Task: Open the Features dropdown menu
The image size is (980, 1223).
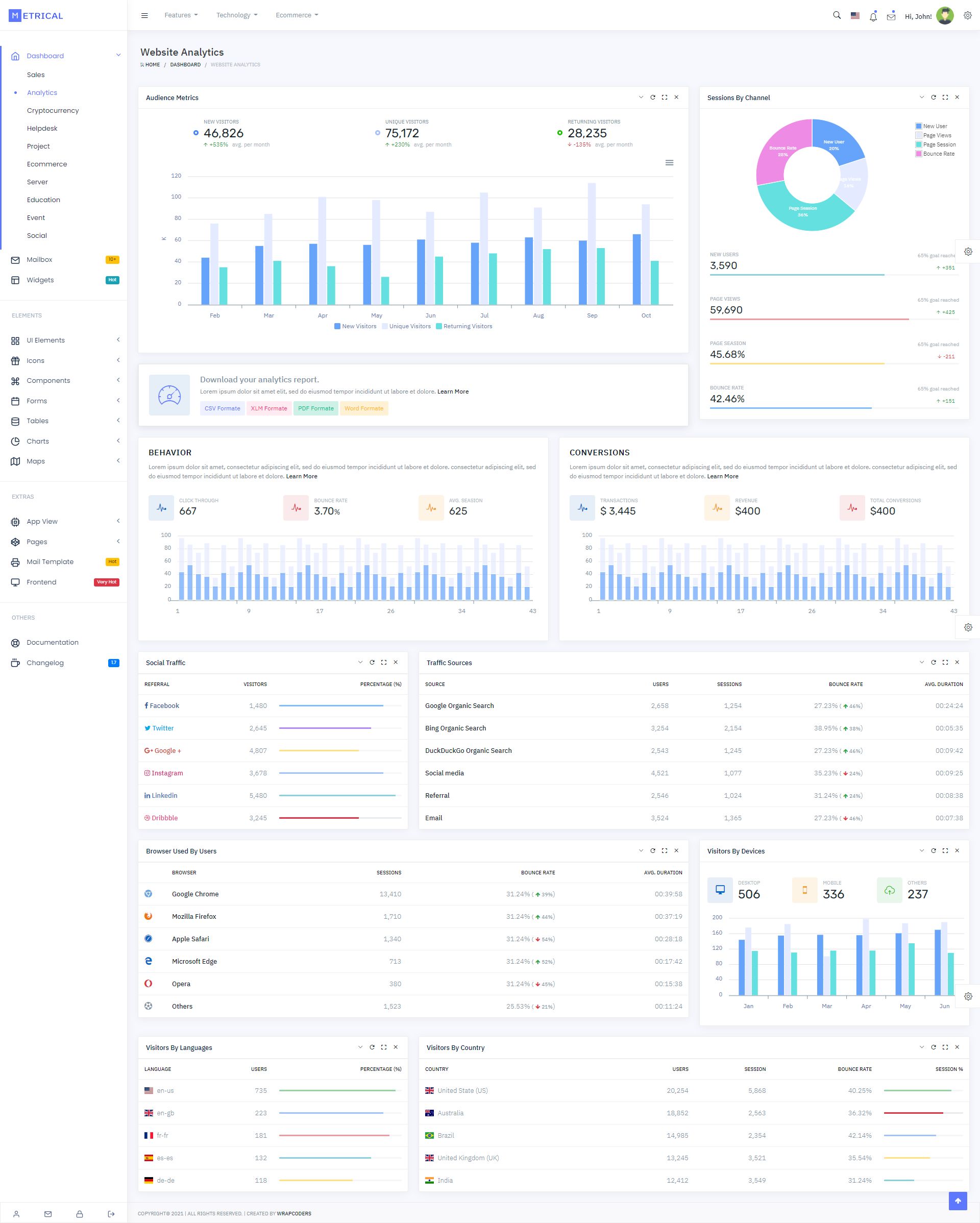Action: pyautogui.click(x=181, y=15)
